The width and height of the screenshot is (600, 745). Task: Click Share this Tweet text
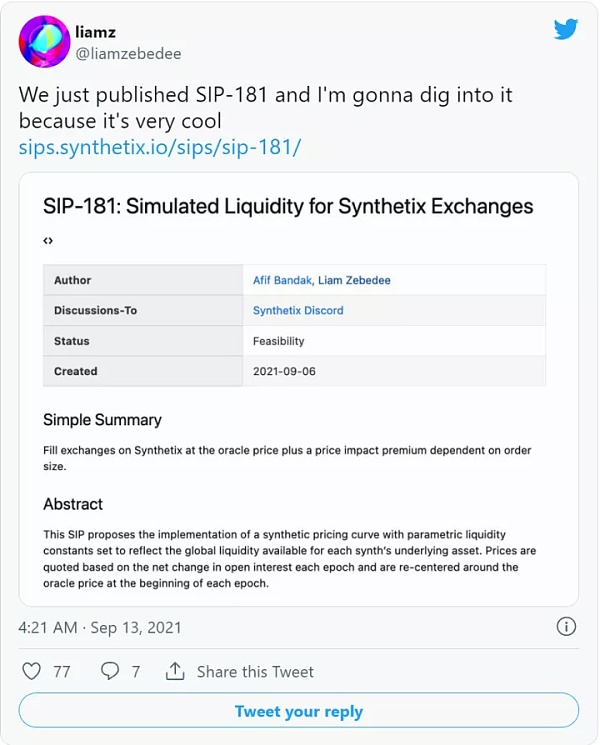tap(255, 671)
